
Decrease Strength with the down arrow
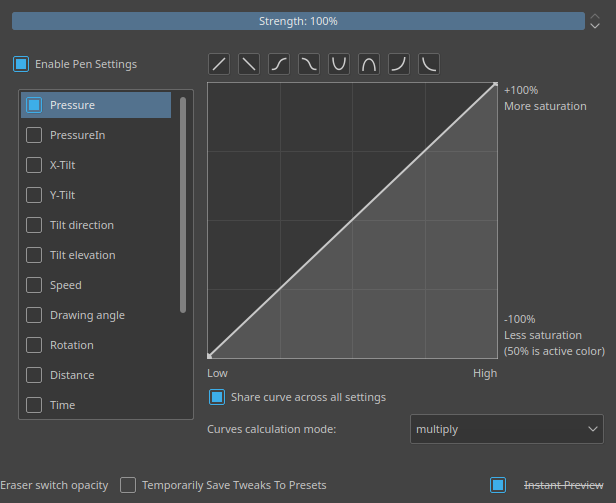pyautogui.click(x=595, y=26)
